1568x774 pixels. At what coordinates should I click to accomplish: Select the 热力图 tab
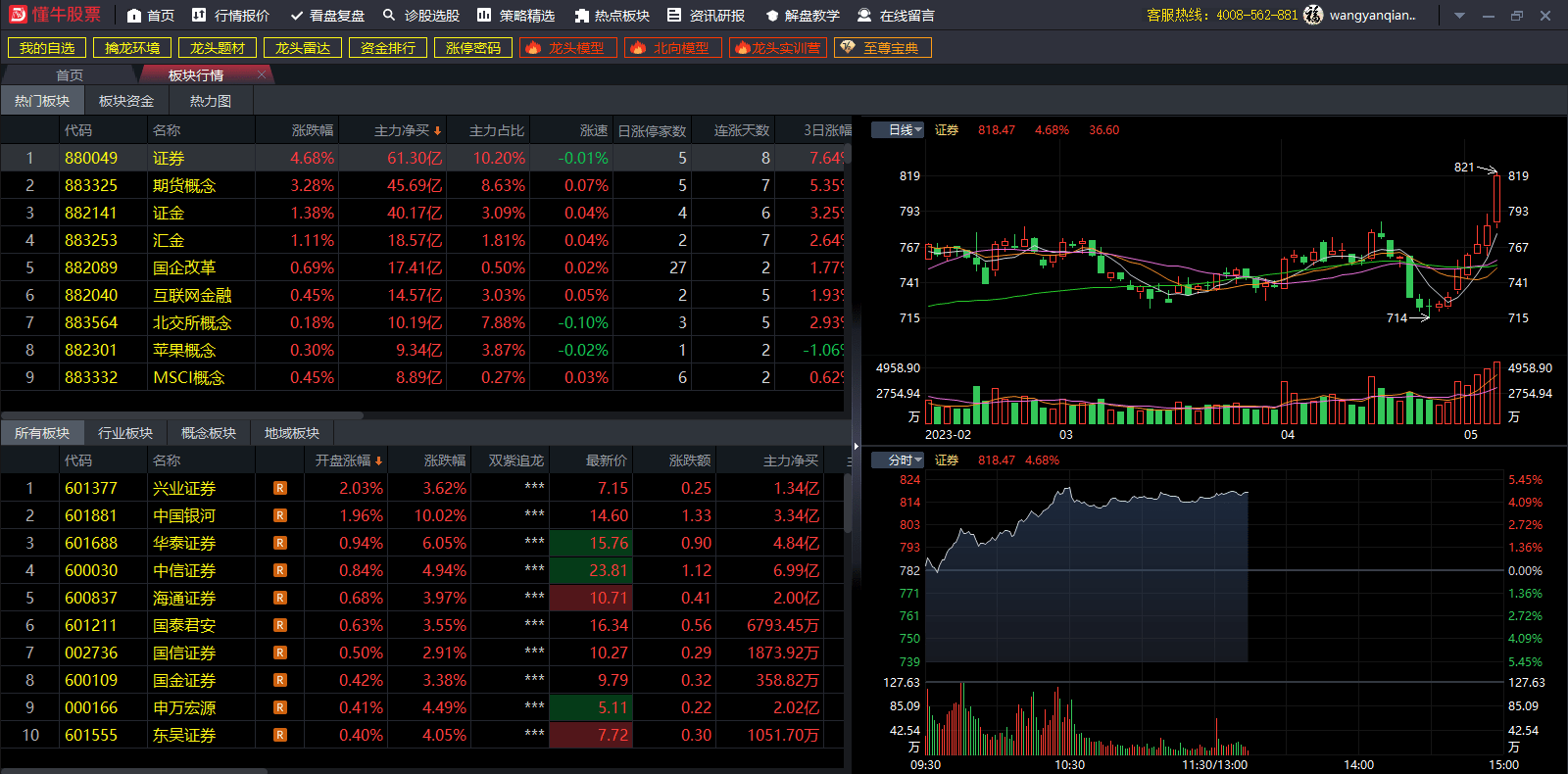(x=211, y=101)
